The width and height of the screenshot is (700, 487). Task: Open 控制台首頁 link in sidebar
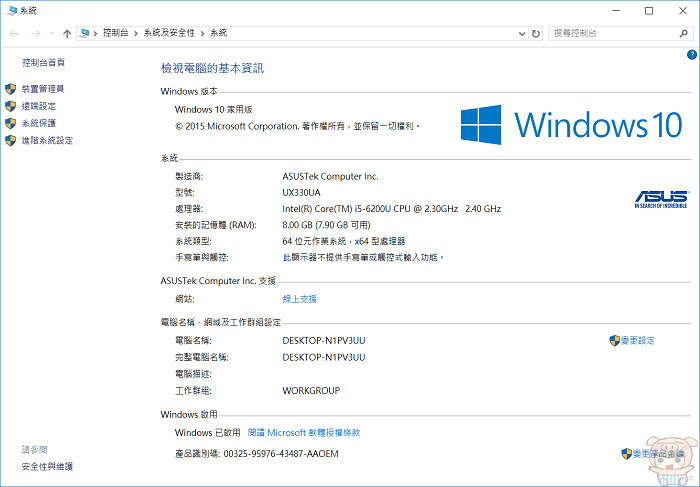point(44,62)
